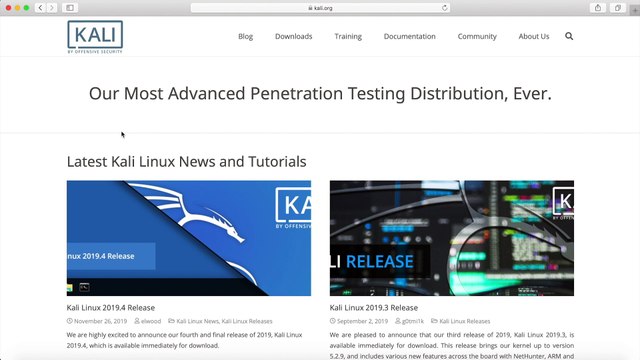Click the user icon beside g0tmi1k
This screenshot has width=640, height=360.
pyautogui.click(x=398, y=321)
